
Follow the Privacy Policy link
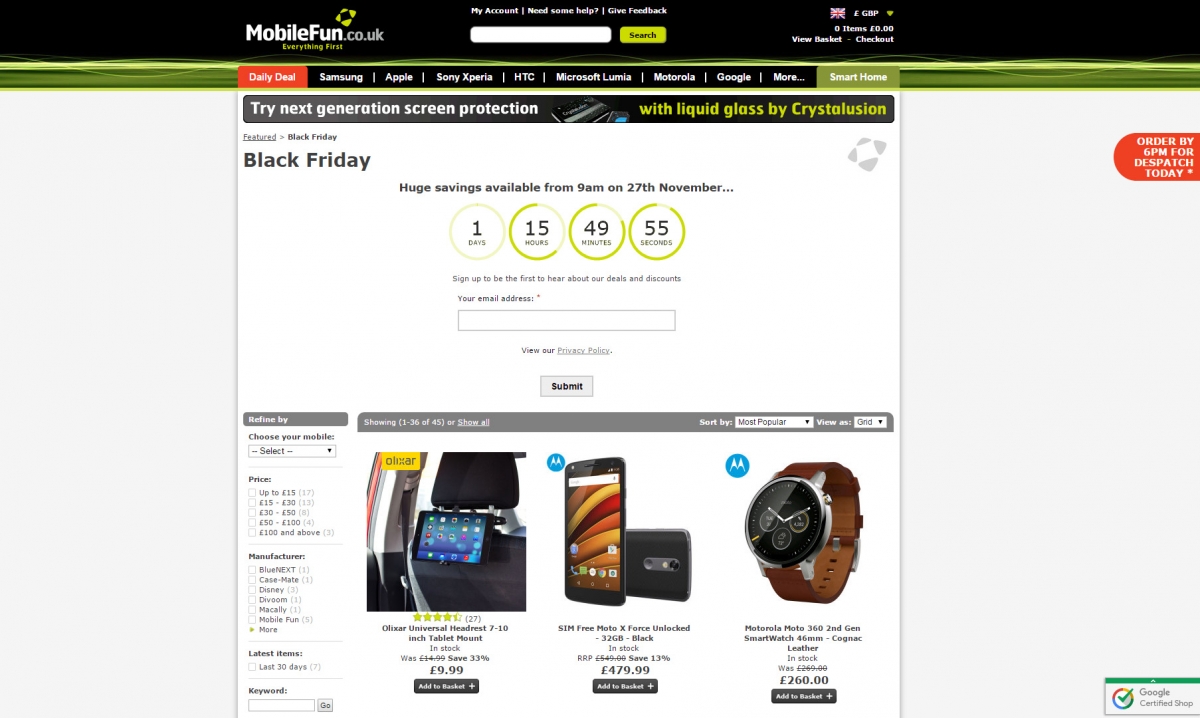tap(583, 351)
